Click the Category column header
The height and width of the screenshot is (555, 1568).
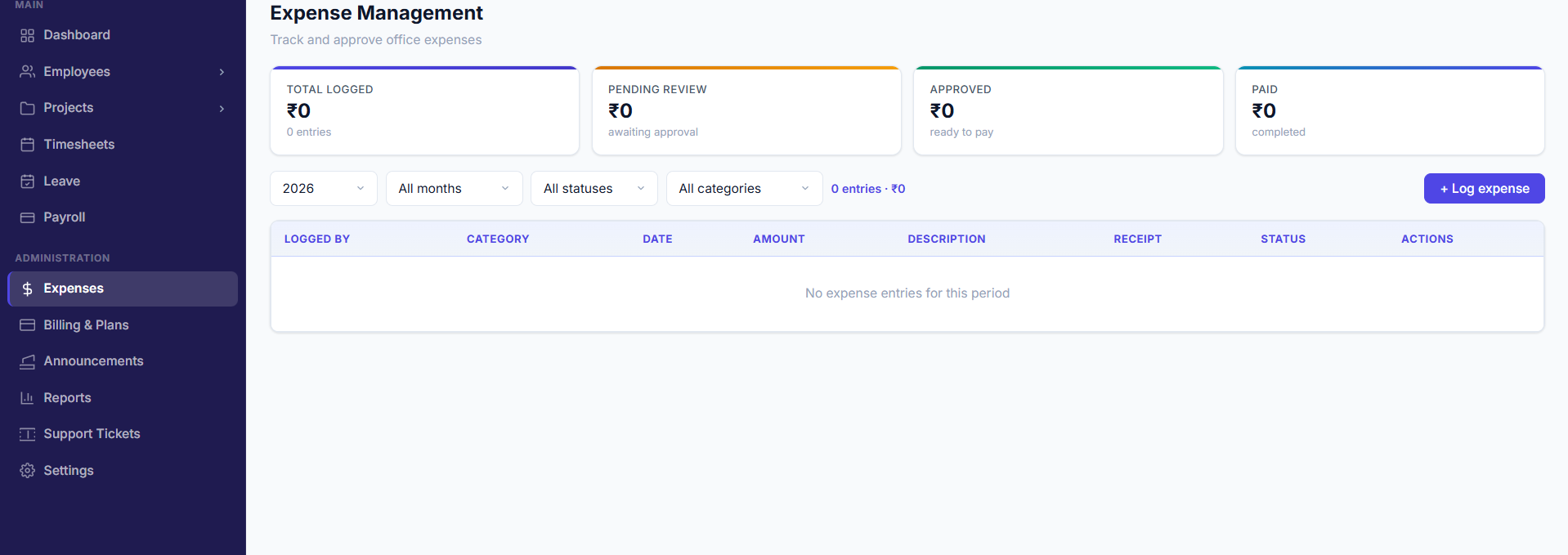point(498,239)
